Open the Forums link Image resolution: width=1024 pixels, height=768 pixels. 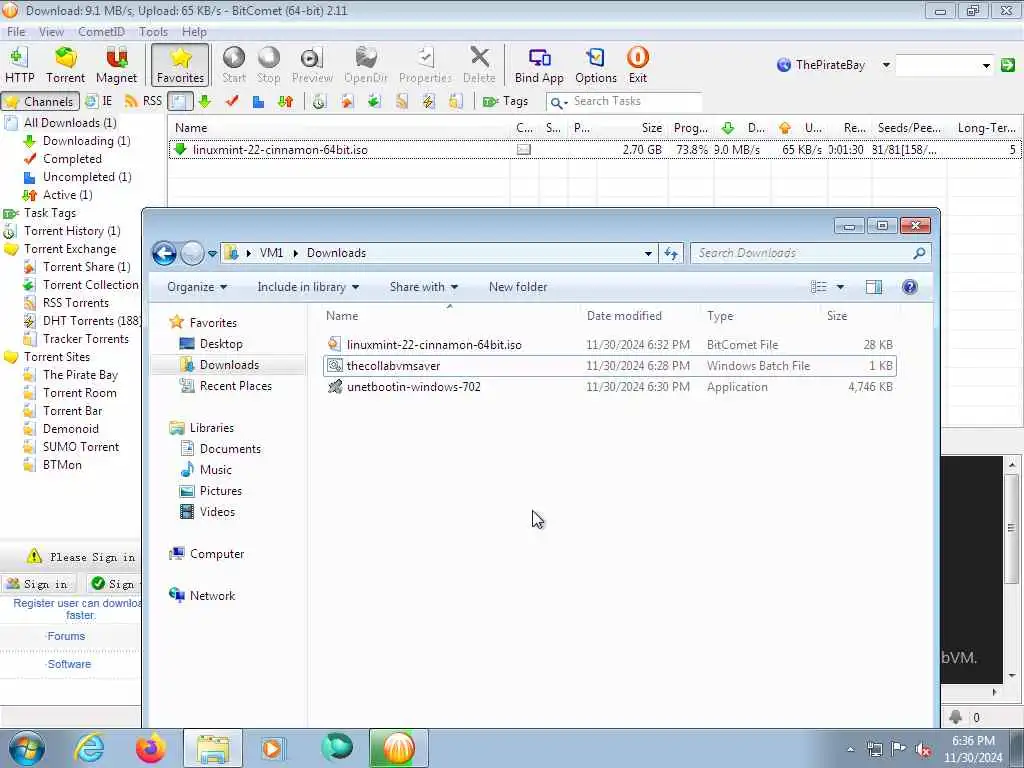tap(66, 636)
